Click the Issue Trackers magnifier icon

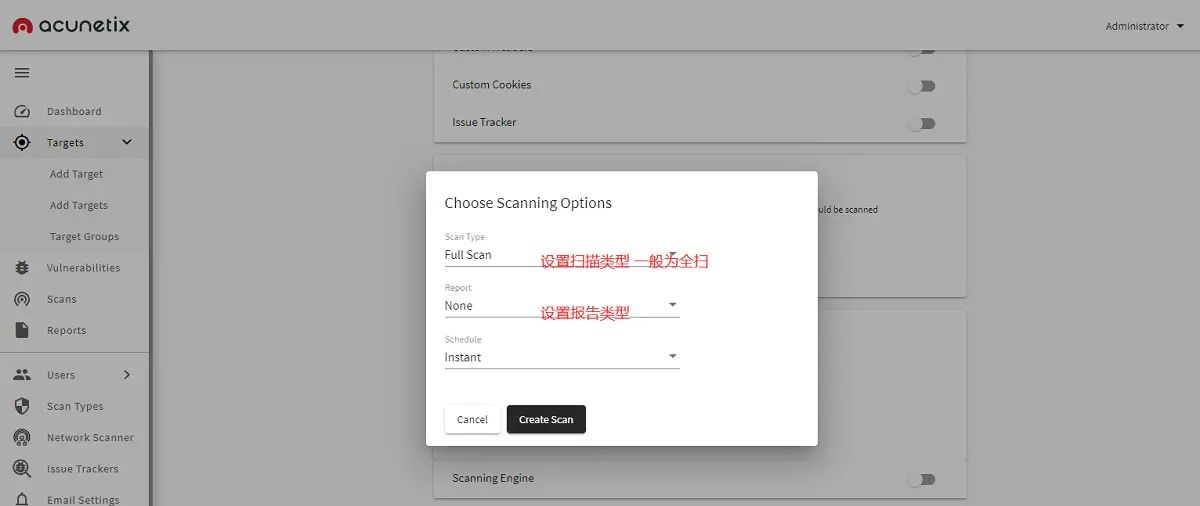[22, 469]
